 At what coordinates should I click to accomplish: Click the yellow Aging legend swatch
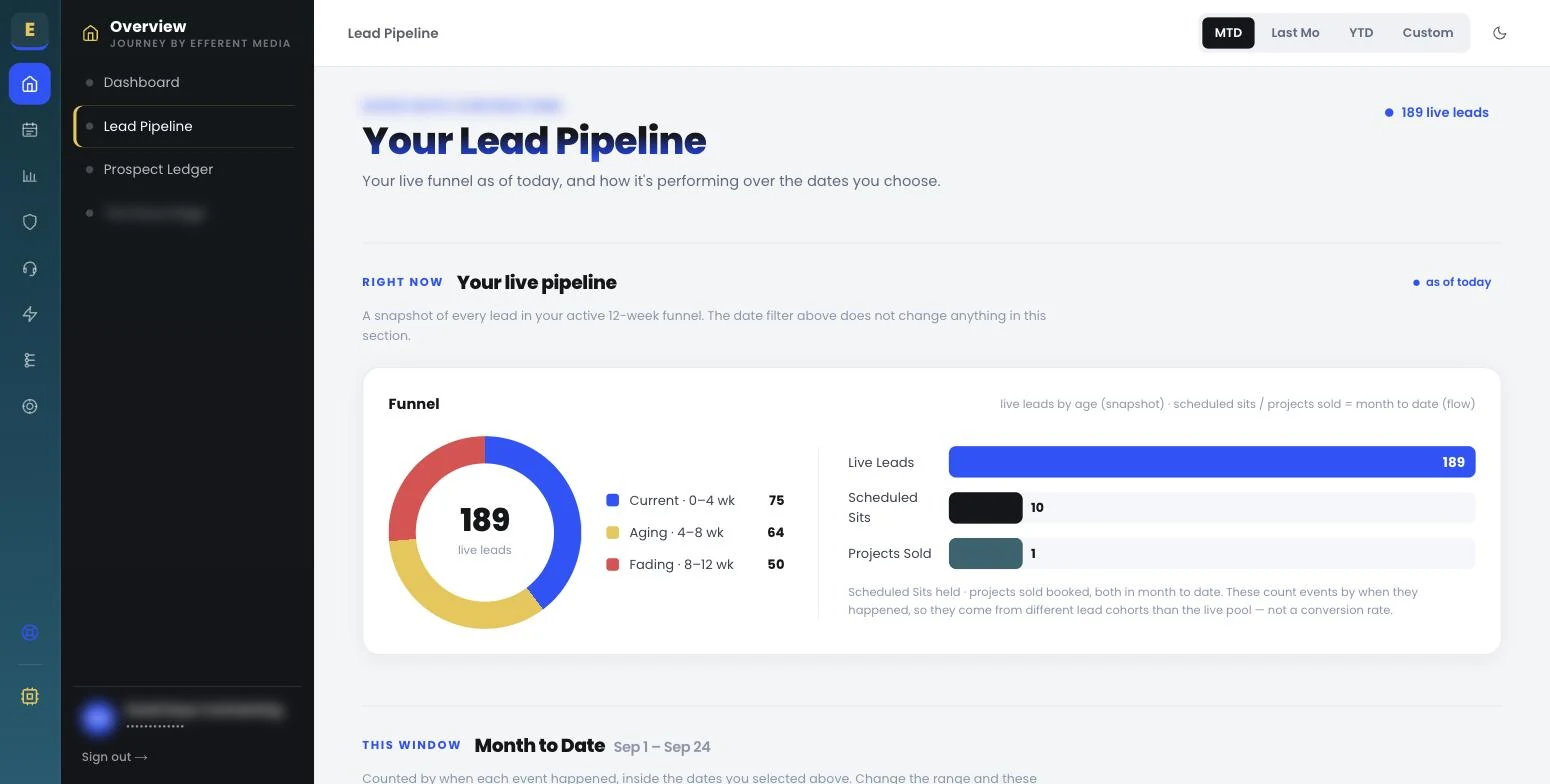coord(613,532)
